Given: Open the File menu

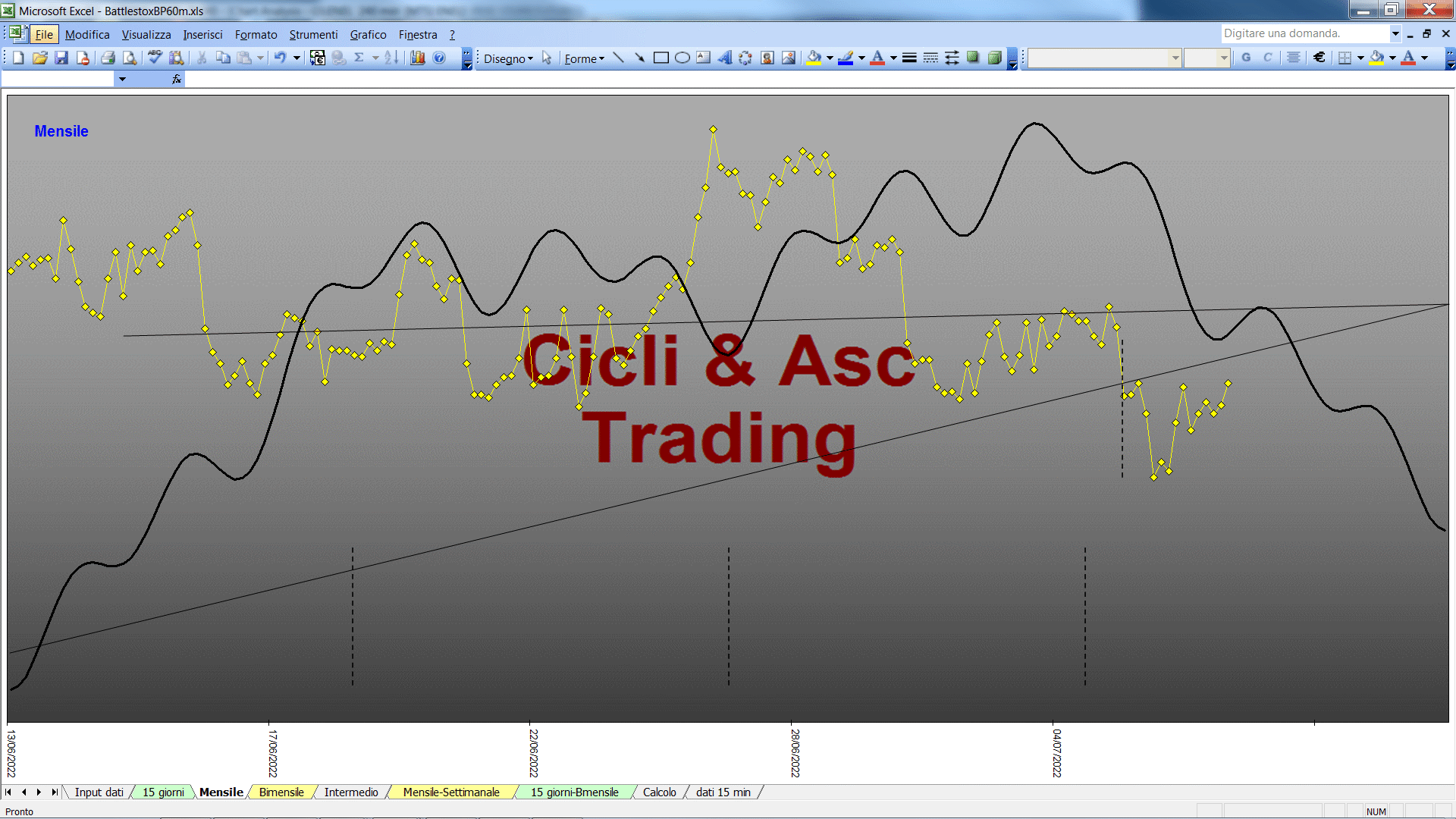Looking at the screenshot, I should (x=44, y=34).
